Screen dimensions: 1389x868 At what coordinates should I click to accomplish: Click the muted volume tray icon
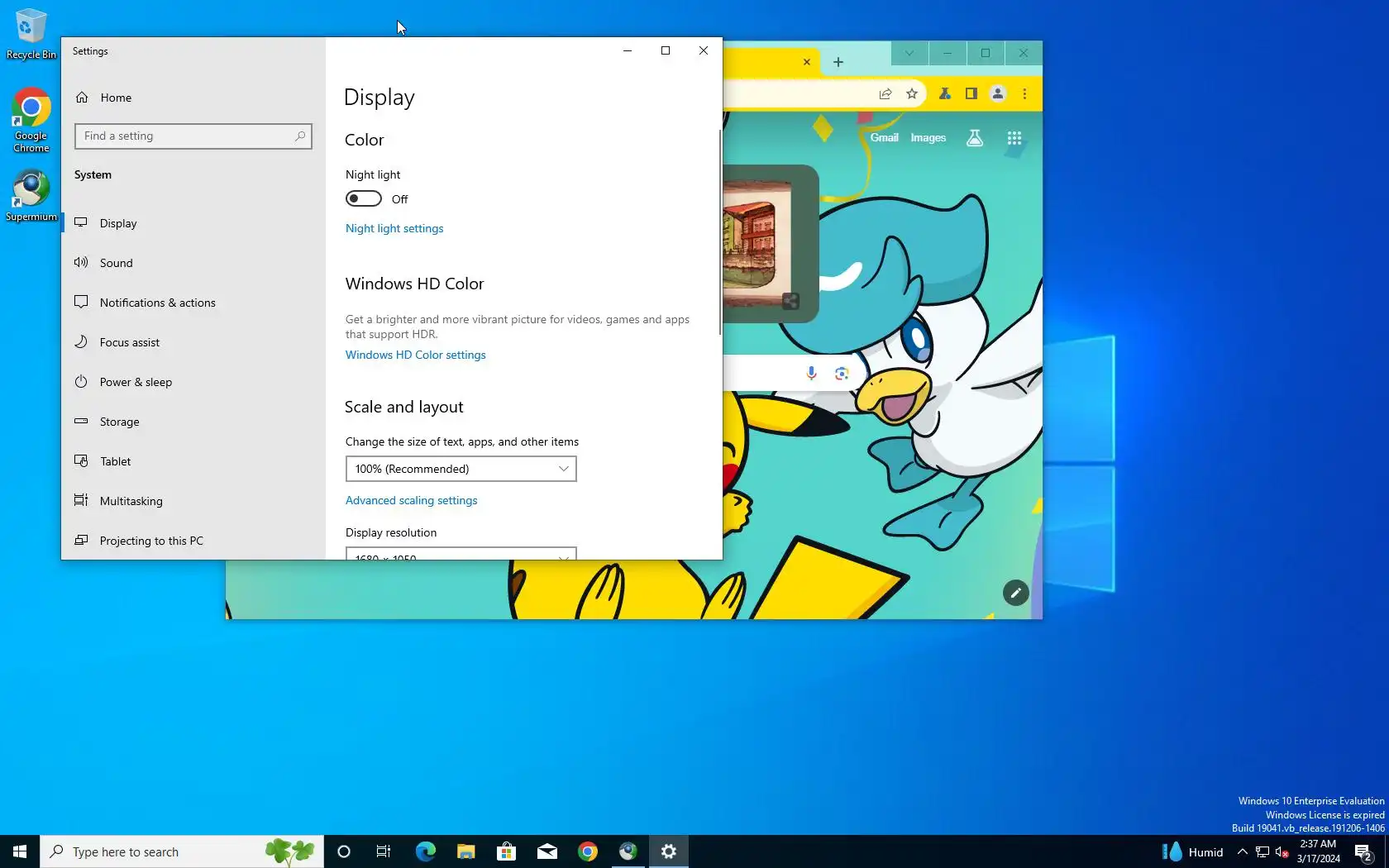click(x=1282, y=851)
